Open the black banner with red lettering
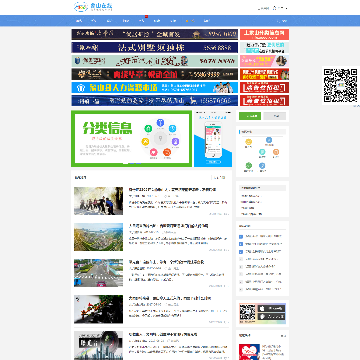Image resolution: width=360 pixels, height=360 pixels. (155, 74)
